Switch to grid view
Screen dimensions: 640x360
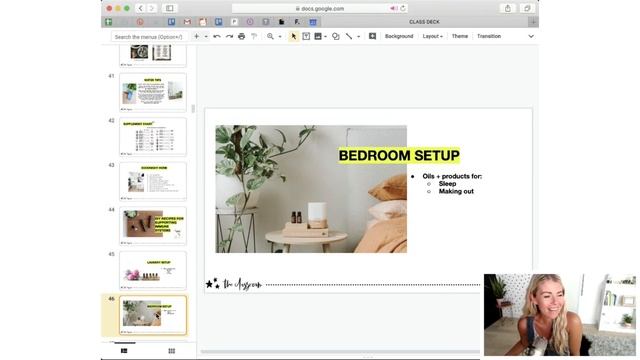coord(171,351)
